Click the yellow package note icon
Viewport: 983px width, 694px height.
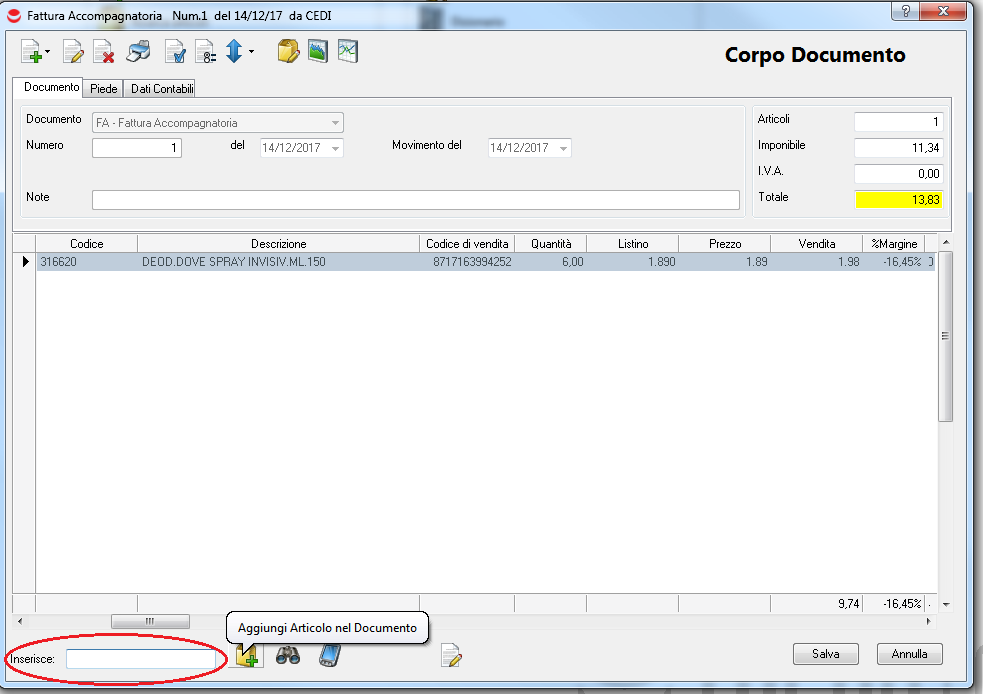point(288,51)
